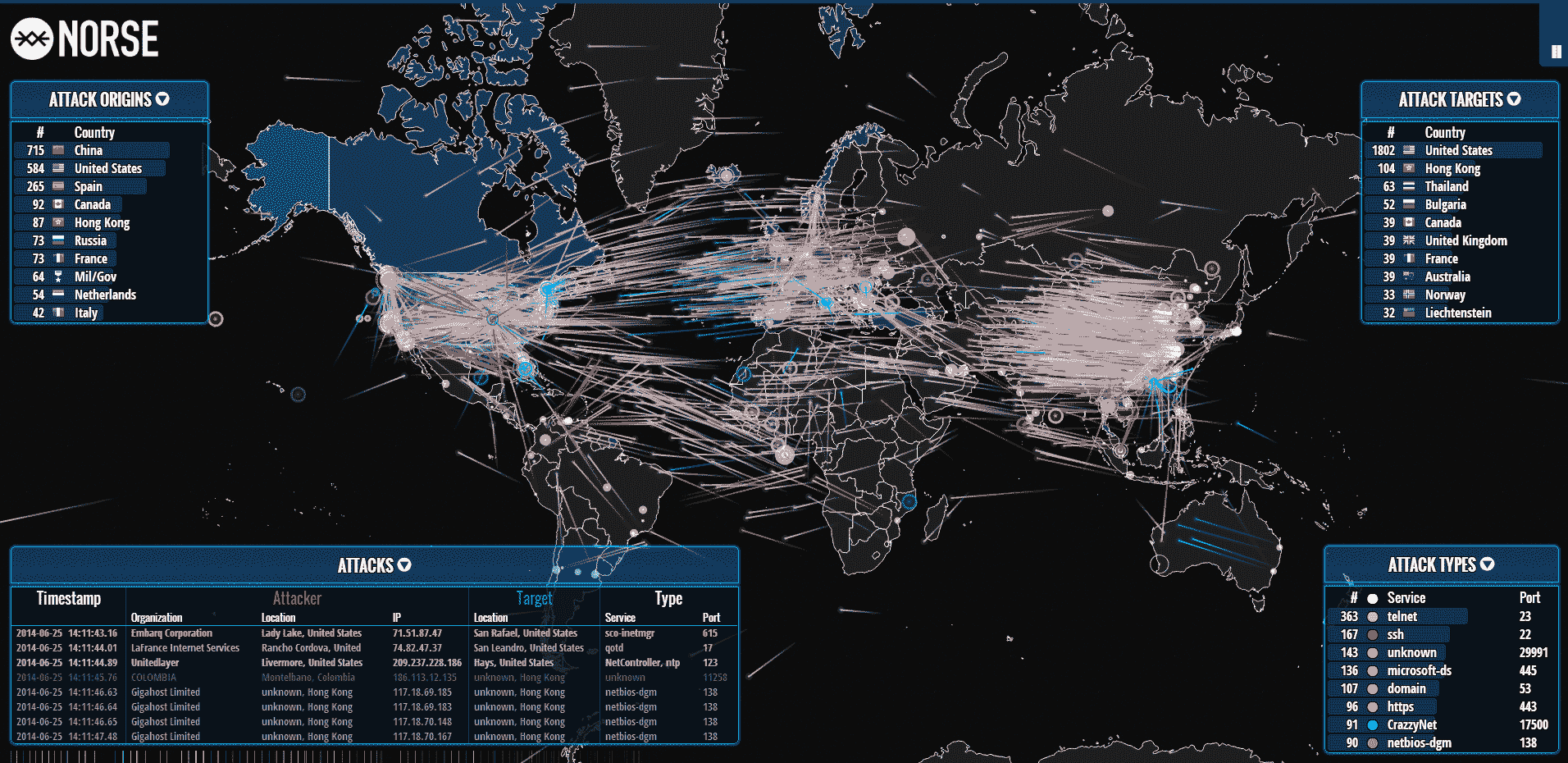Viewport: 1568px width, 763px height.
Task: Click target San Rafael, United States
Action: pos(525,633)
